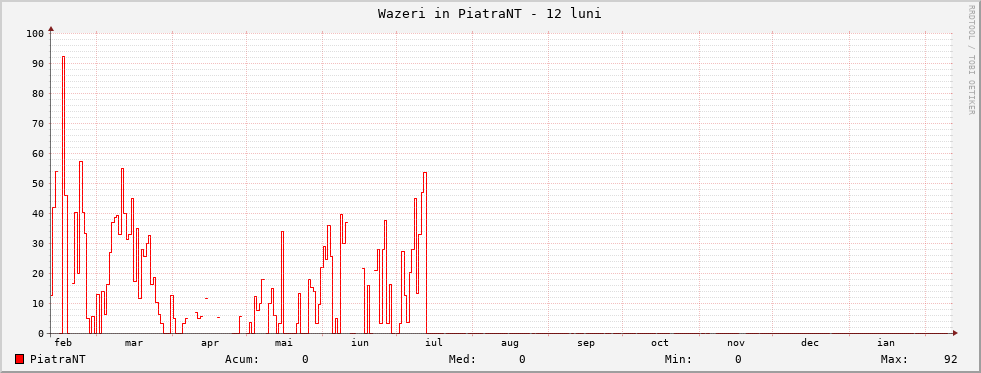Image resolution: width=981 pixels, height=373 pixels.
Task: Click the y-axis value 10
Action: click(38, 304)
